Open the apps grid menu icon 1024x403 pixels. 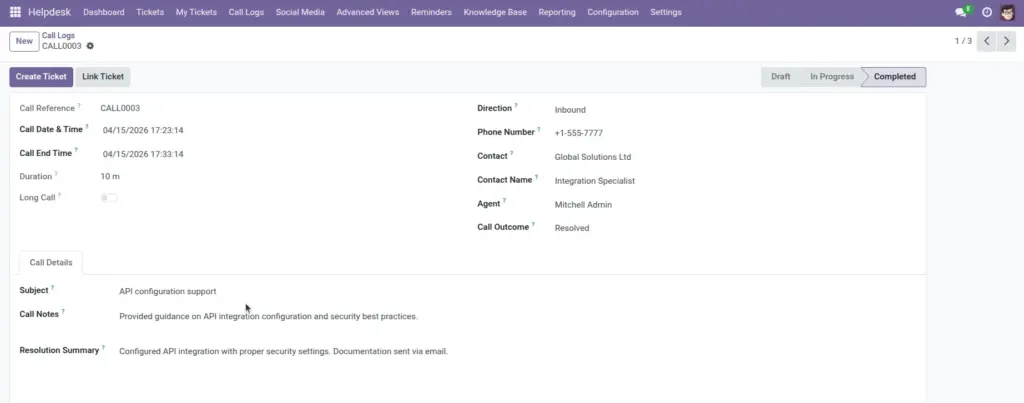[15, 12]
